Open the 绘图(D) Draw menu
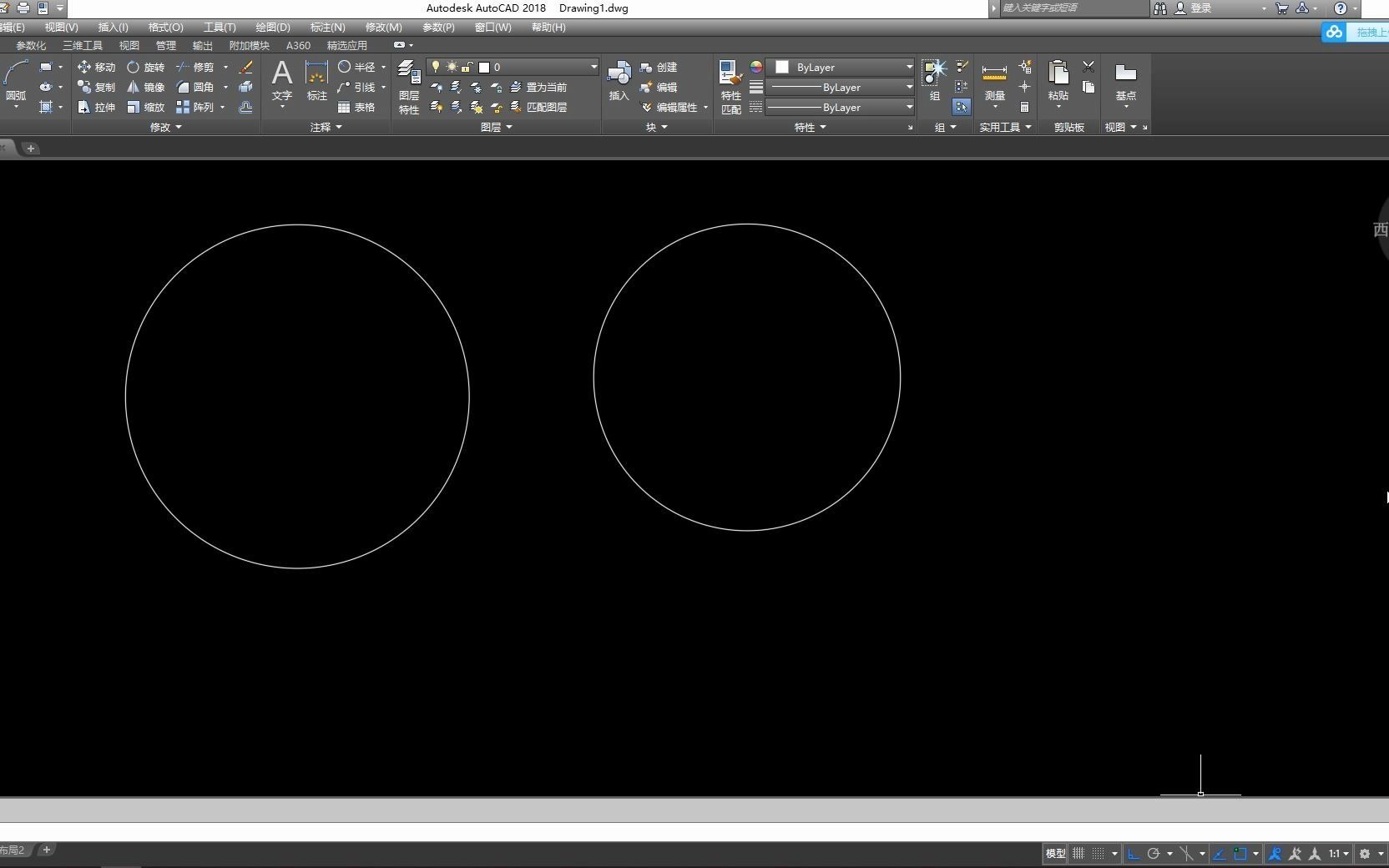 click(x=273, y=28)
